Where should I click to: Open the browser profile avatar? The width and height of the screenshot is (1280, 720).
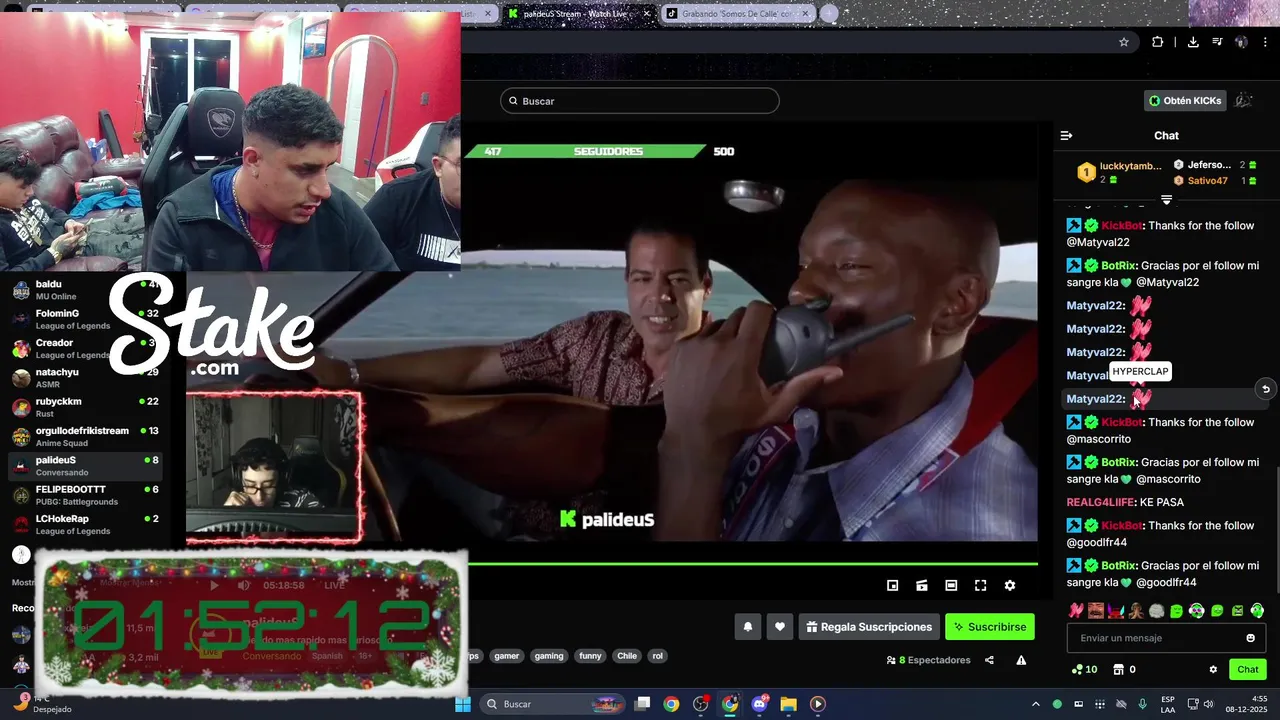1241,42
